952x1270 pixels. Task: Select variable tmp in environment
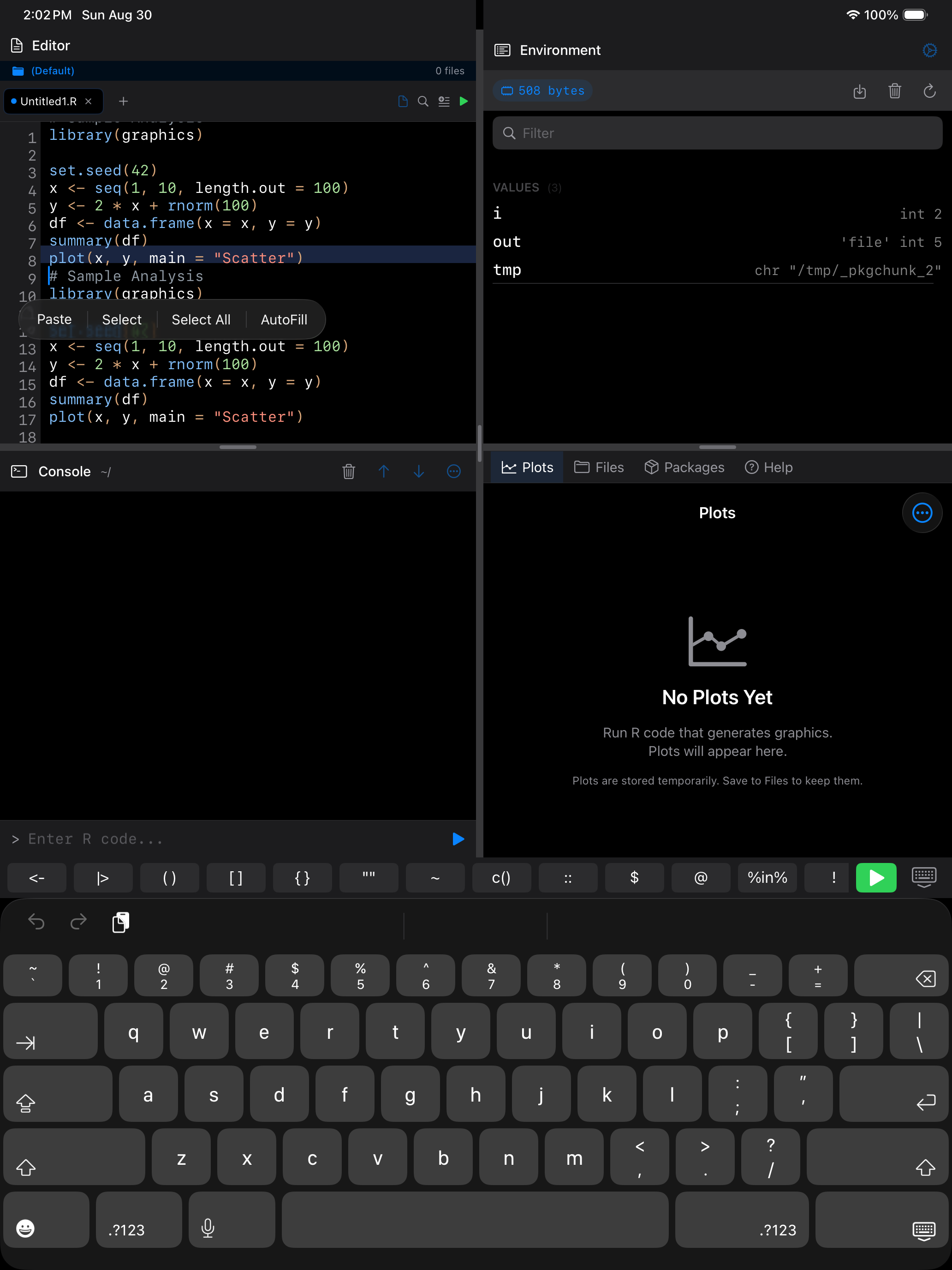pyautogui.click(x=717, y=270)
